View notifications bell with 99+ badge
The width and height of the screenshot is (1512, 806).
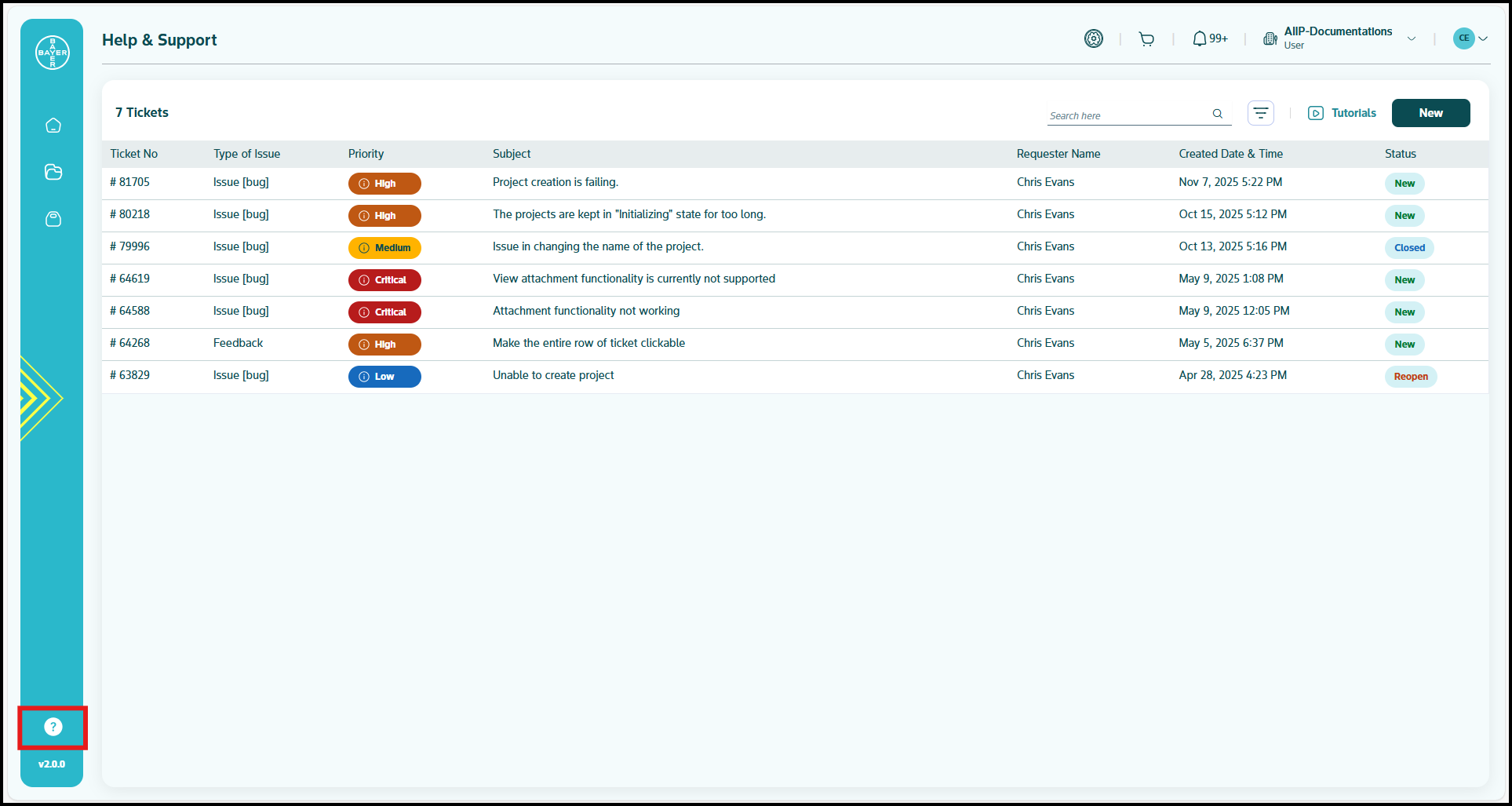coord(1209,38)
